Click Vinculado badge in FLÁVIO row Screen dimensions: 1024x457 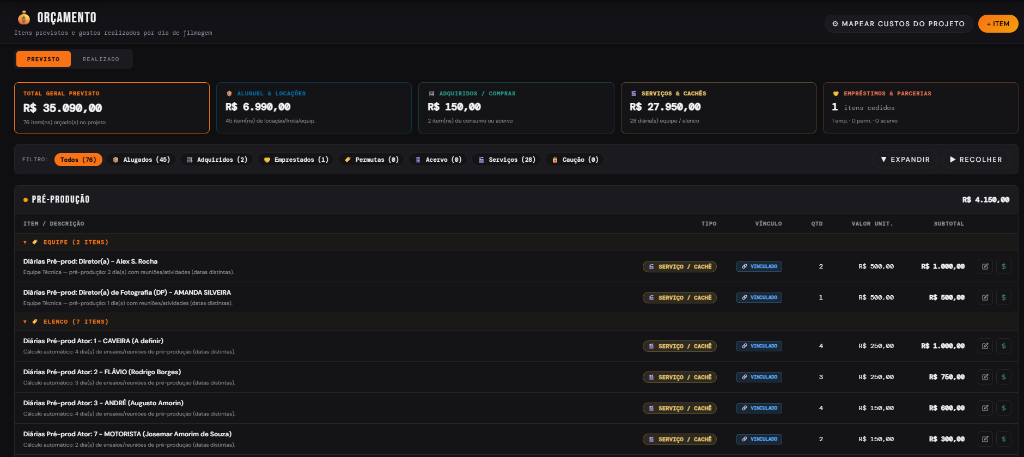click(759, 377)
